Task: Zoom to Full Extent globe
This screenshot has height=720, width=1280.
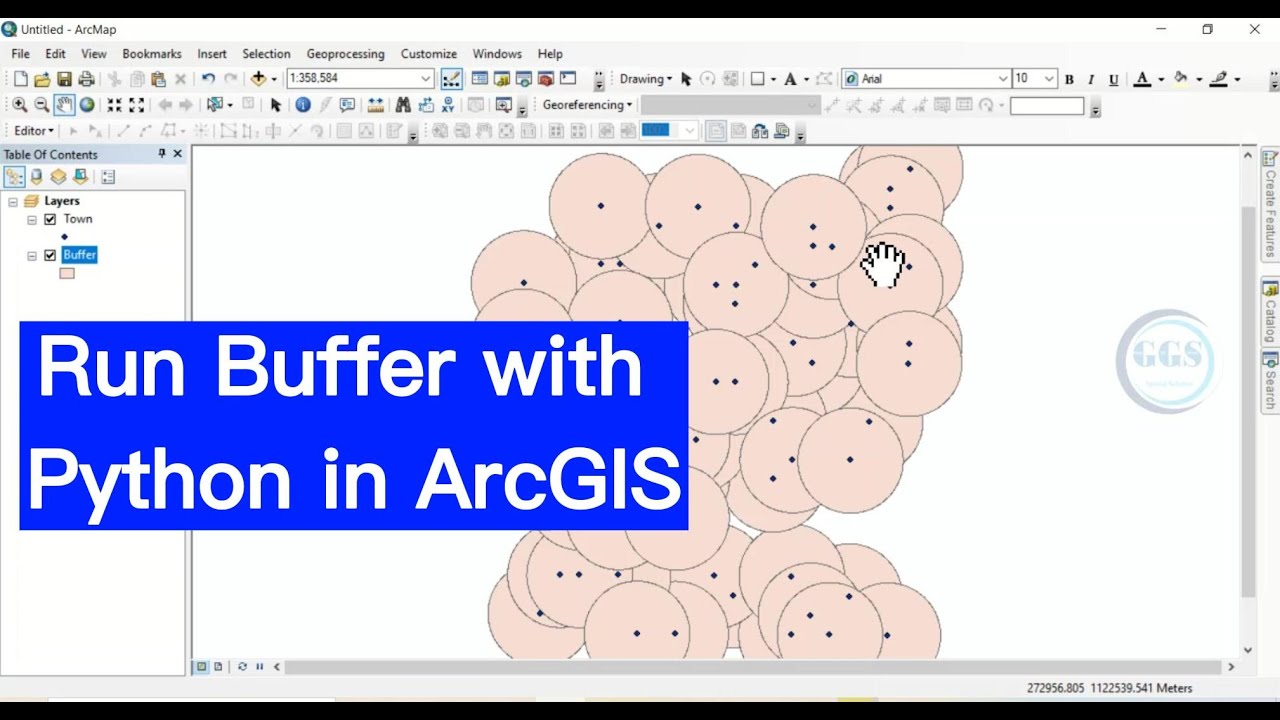Action: [87, 105]
